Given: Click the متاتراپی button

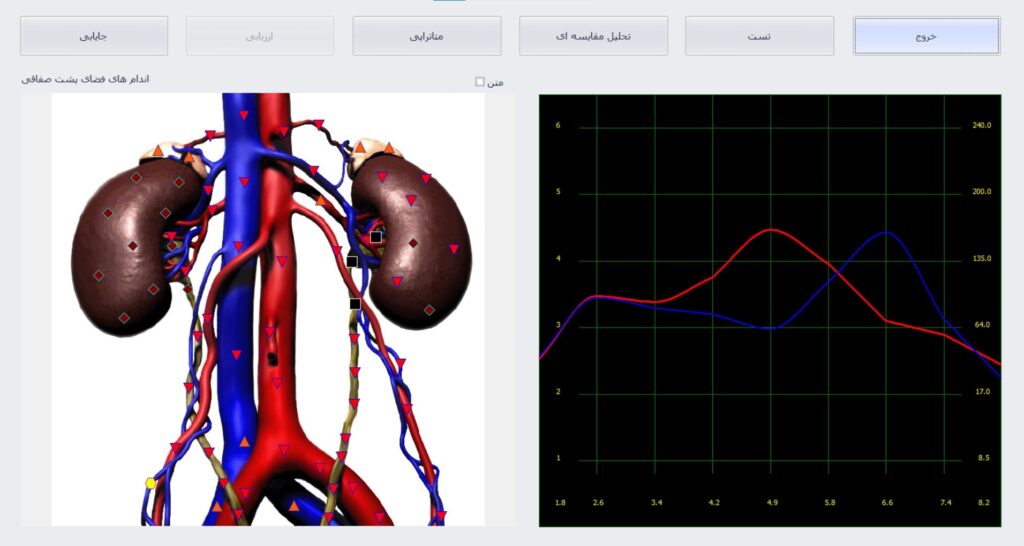Looking at the screenshot, I should point(427,36).
